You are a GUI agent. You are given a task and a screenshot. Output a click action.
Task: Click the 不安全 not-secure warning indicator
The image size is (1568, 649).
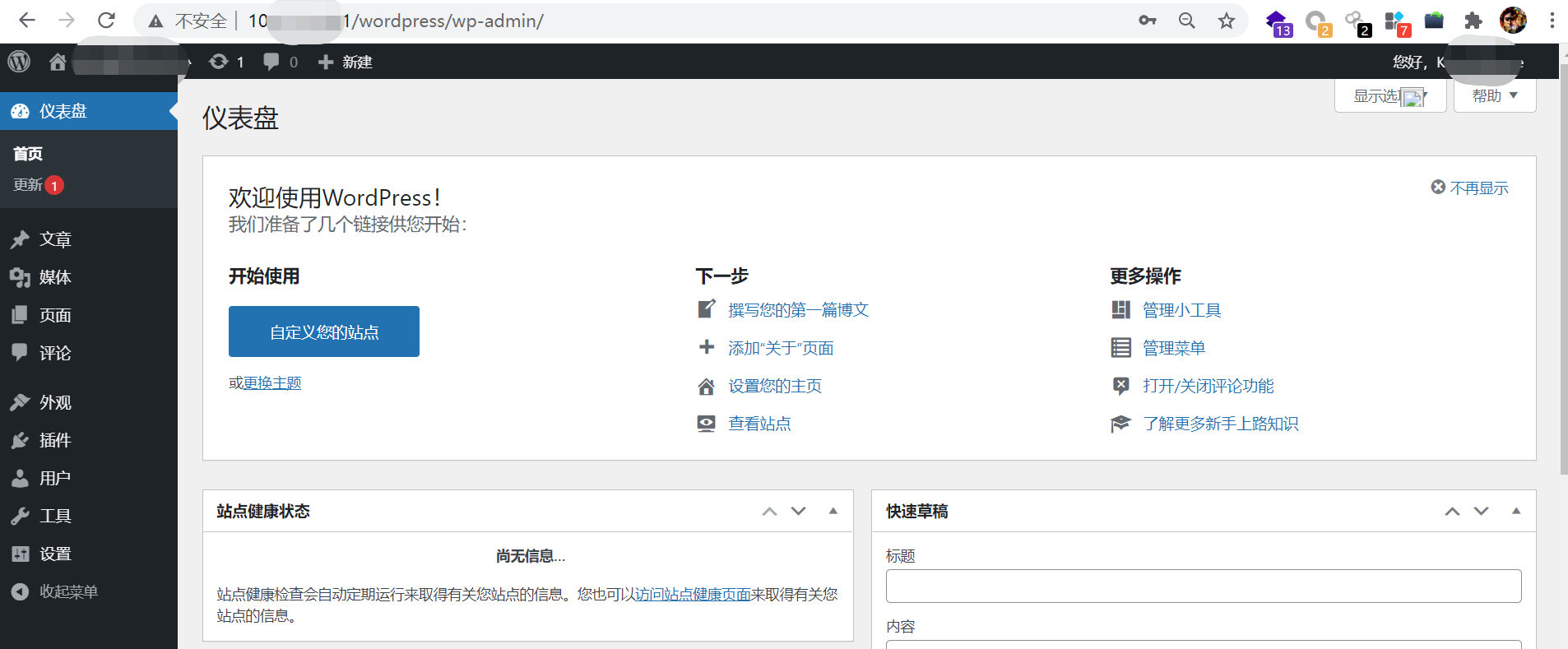coord(188,21)
